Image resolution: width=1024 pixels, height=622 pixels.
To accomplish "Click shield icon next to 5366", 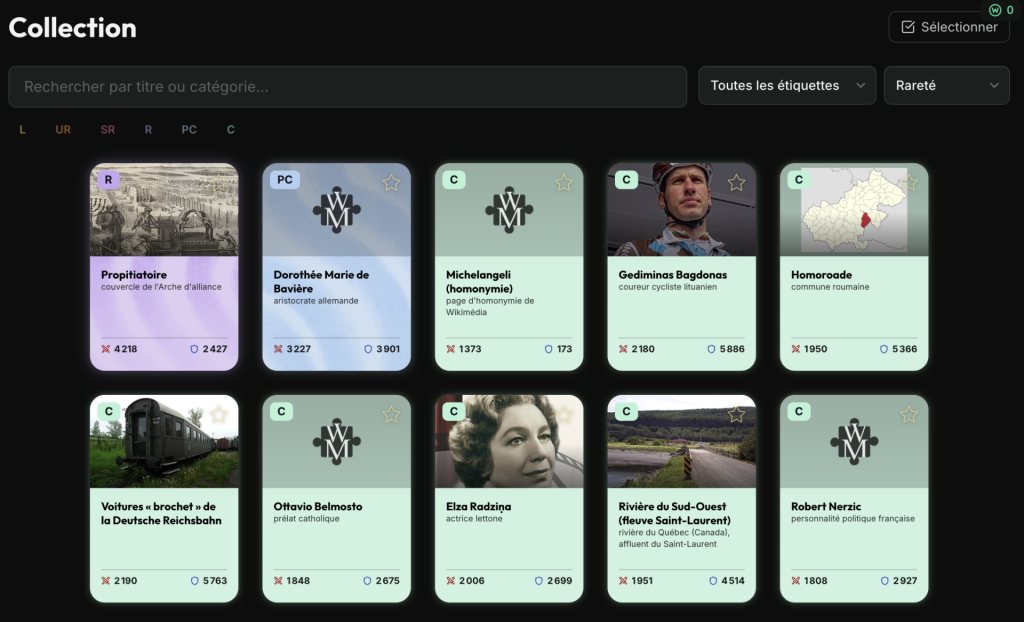I will [884, 349].
